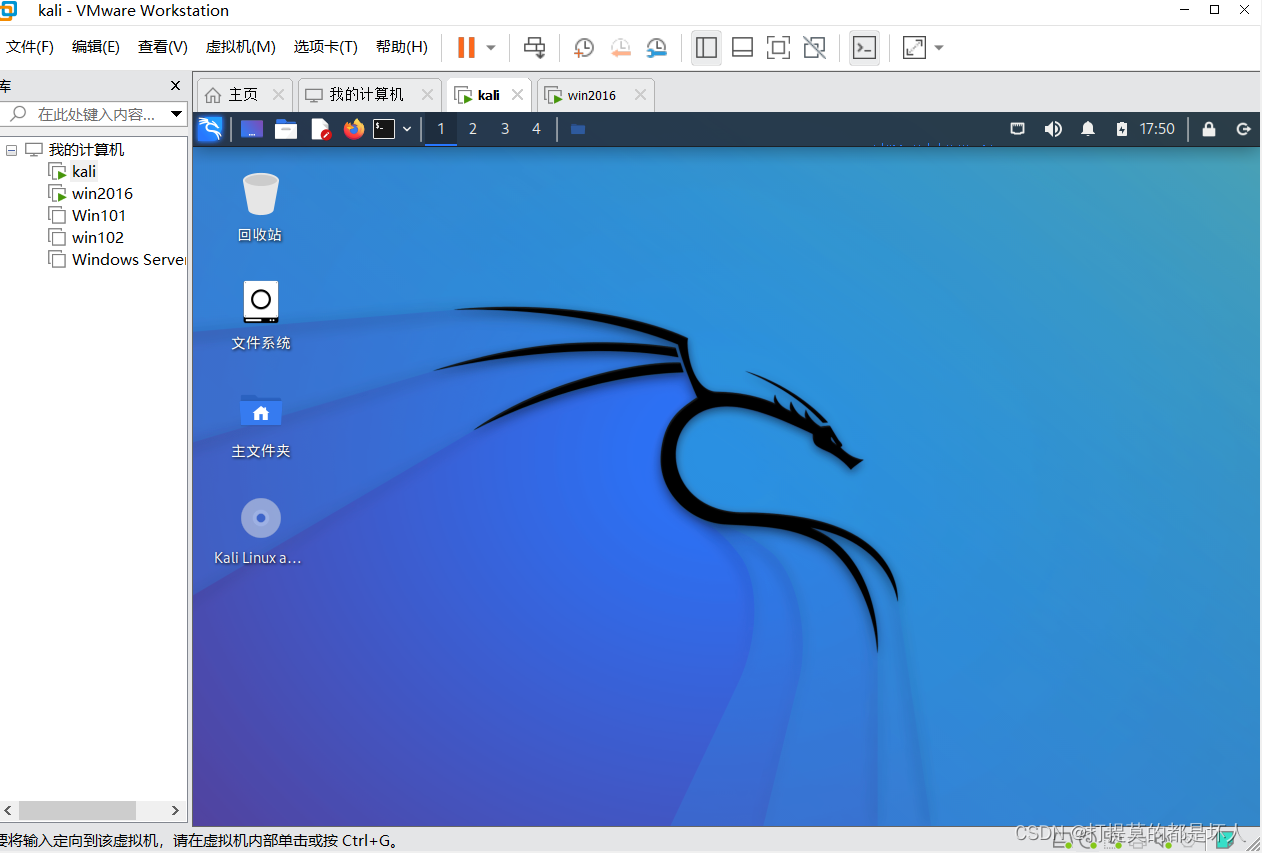
Task: Select the 文件系统 desktop icon
Action: coord(261,315)
